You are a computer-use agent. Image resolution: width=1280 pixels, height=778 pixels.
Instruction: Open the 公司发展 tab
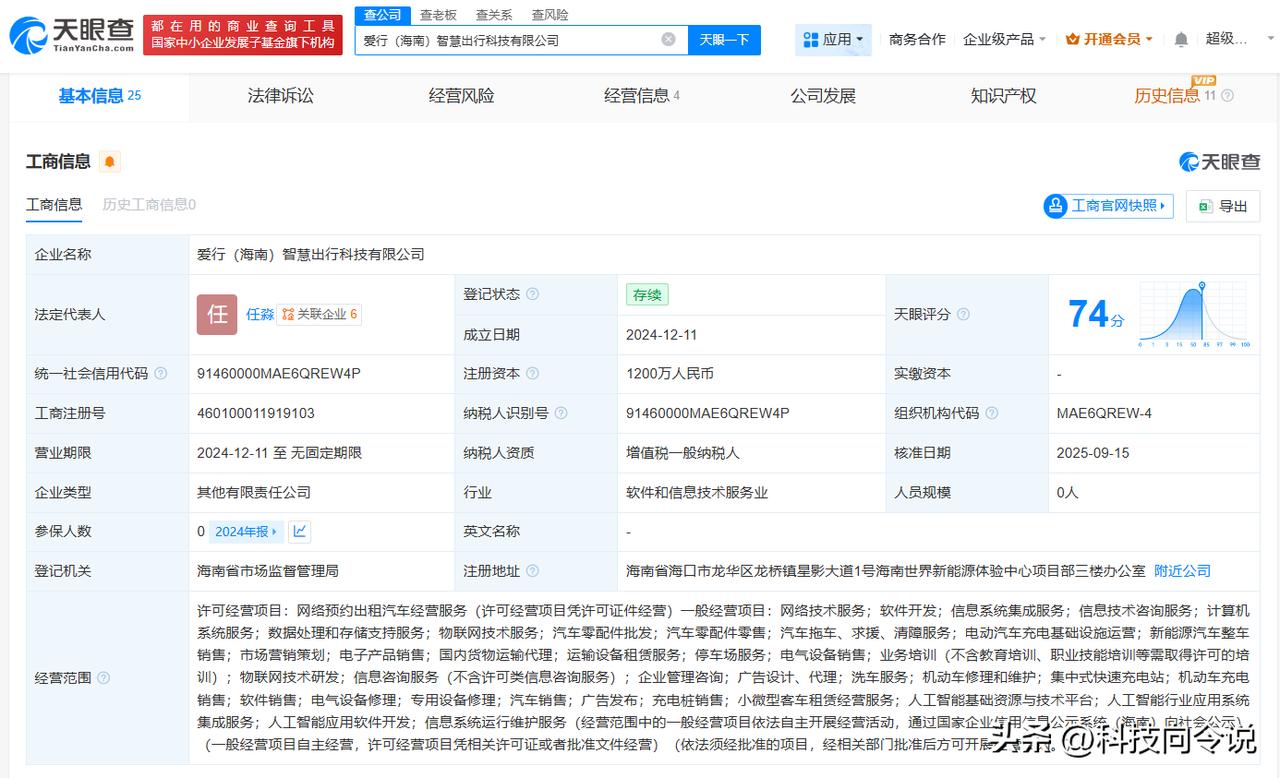click(x=823, y=96)
